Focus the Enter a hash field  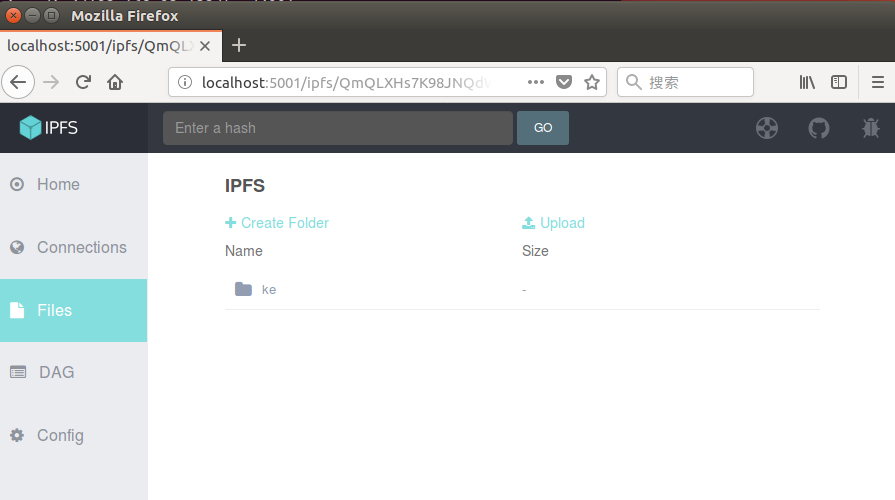click(x=338, y=128)
